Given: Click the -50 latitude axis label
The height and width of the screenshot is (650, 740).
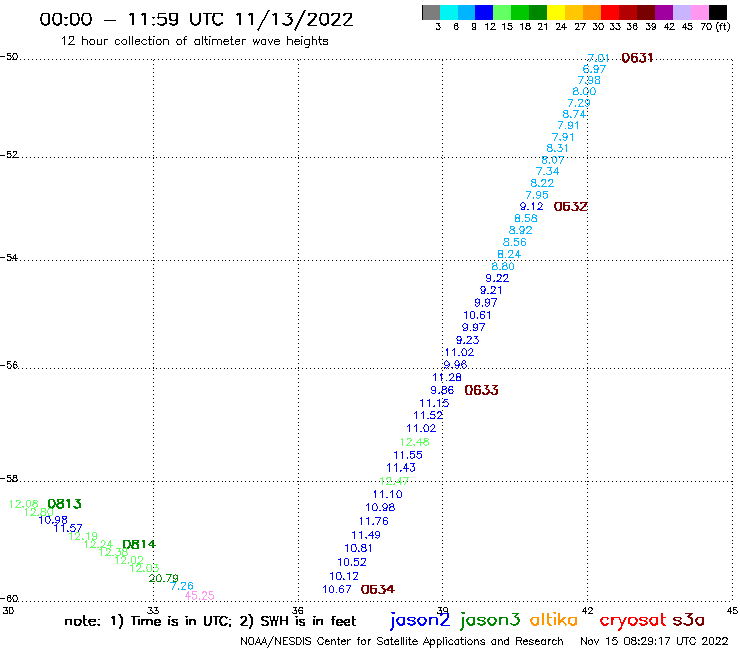Looking at the screenshot, I should 9,57.
